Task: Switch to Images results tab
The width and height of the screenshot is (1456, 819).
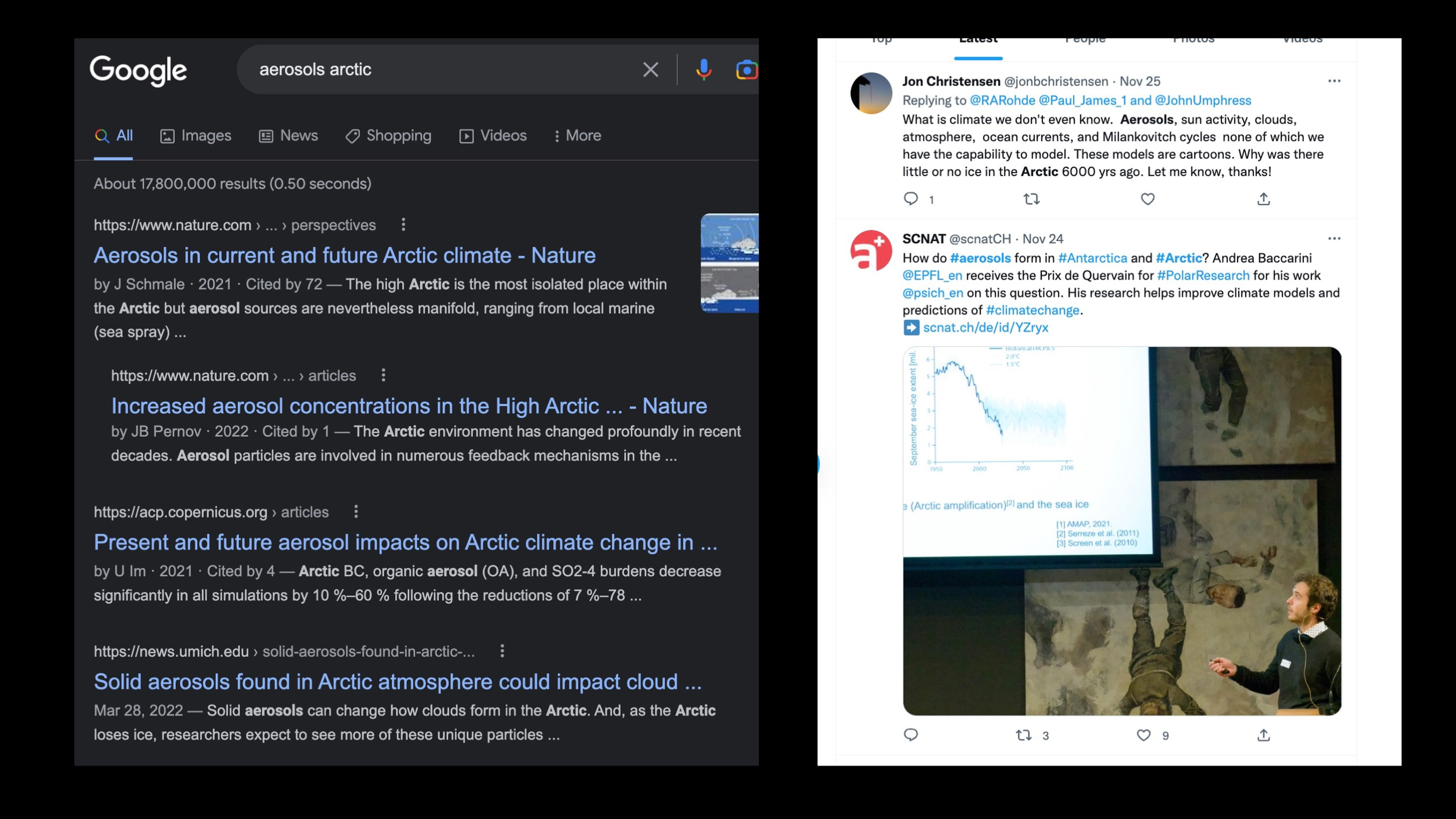Action: [196, 136]
